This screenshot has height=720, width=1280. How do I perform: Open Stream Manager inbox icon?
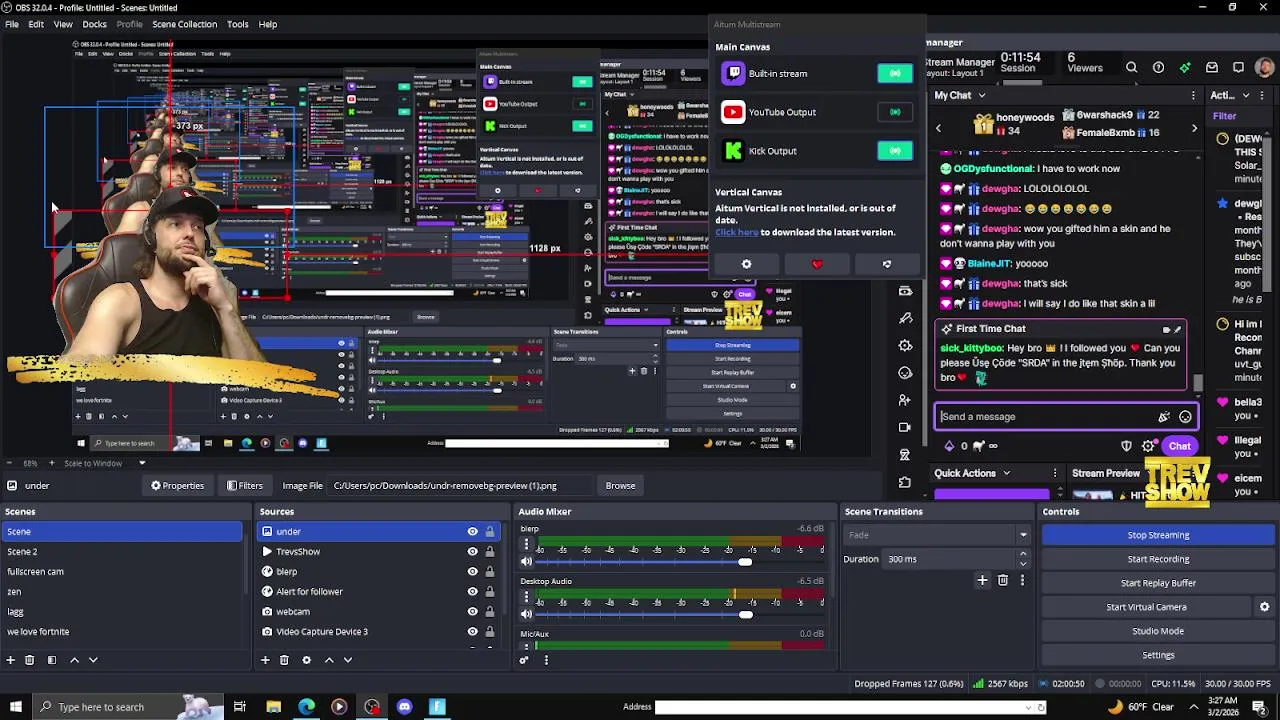point(1212,68)
